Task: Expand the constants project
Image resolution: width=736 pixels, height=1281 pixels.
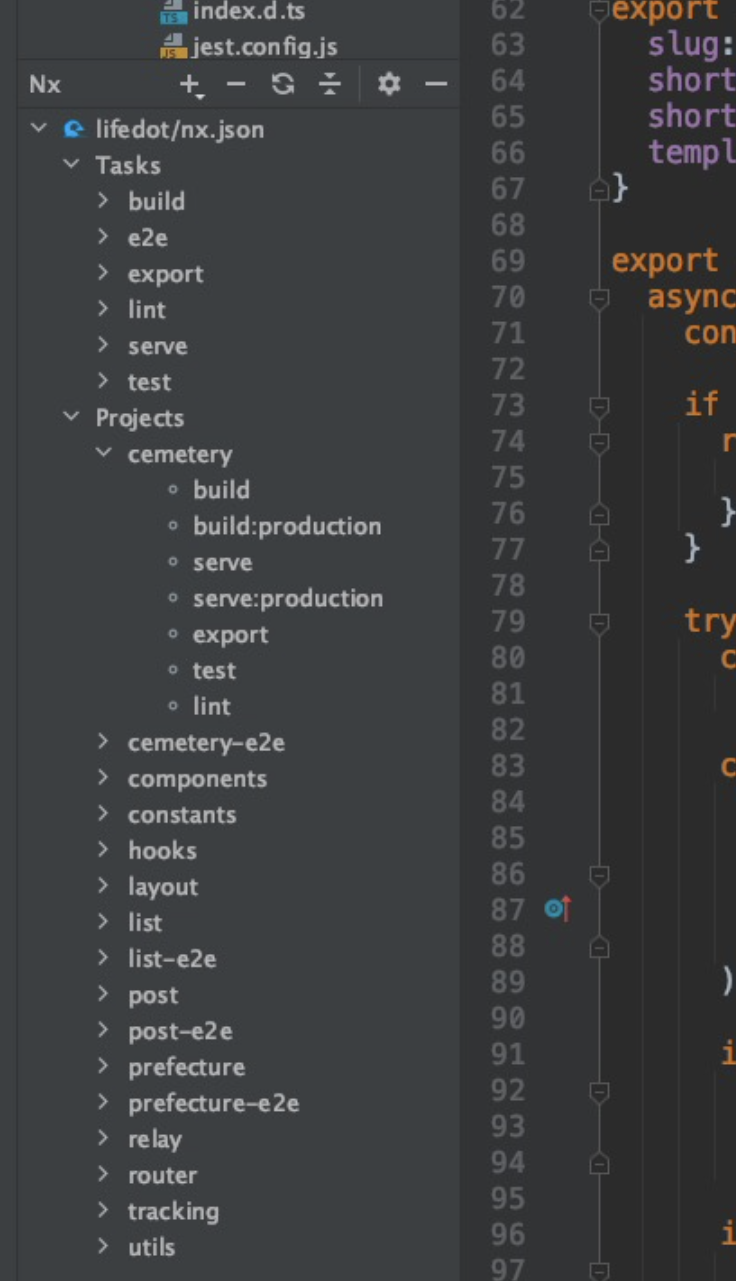Action: tap(103, 814)
